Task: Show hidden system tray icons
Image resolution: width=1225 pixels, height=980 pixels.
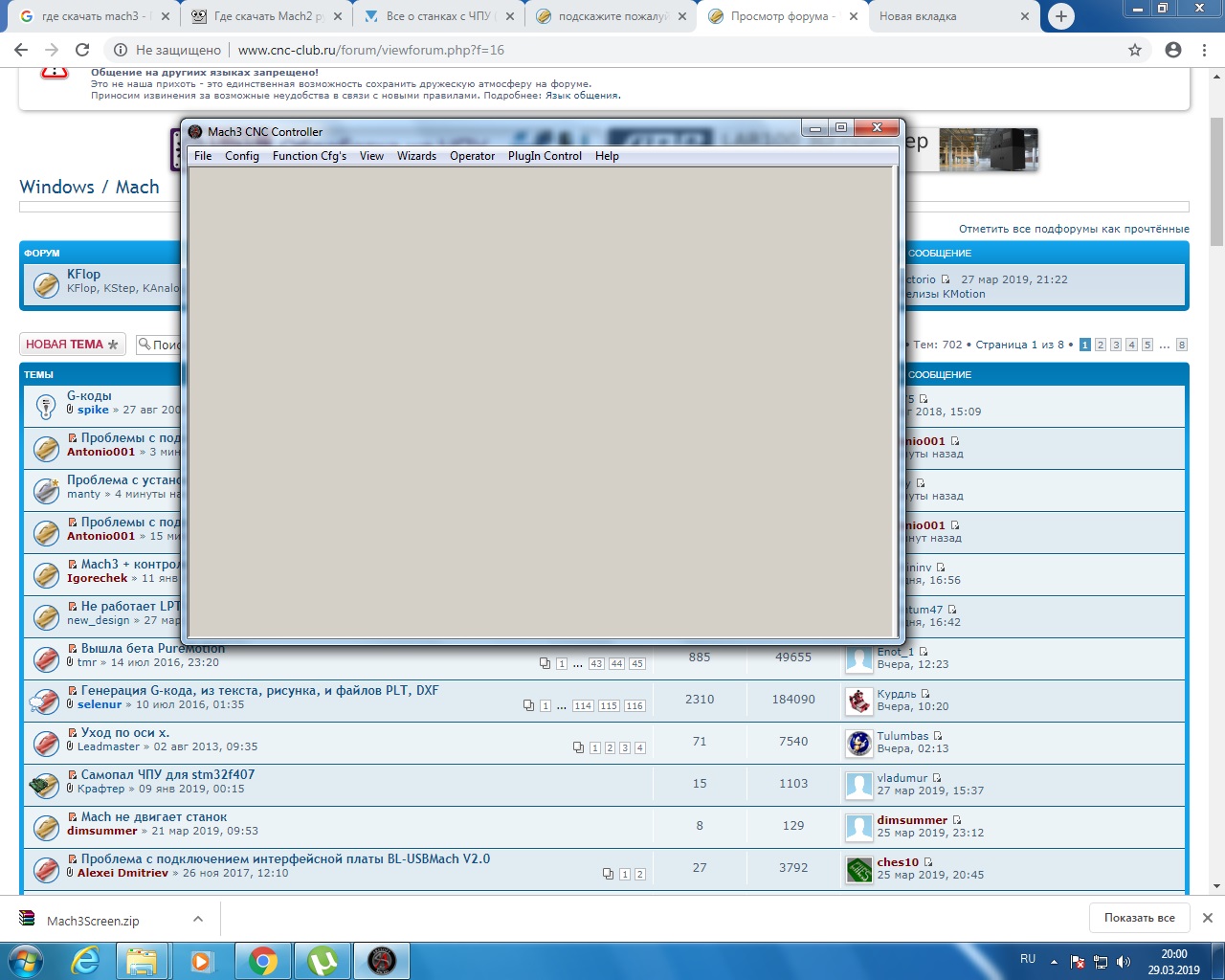Action: click(1054, 961)
